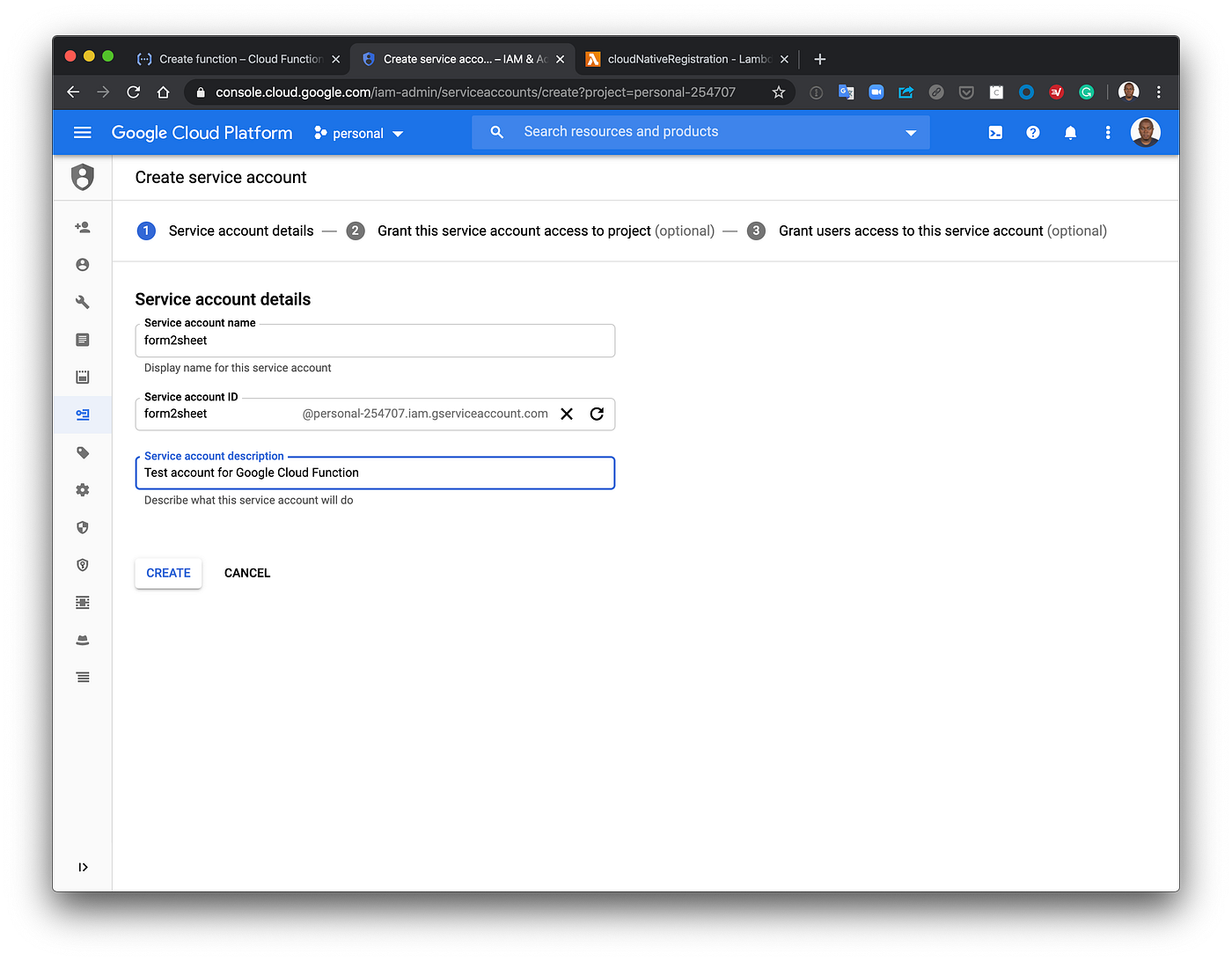The width and height of the screenshot is (1232, 961).
Task: Regenerate the service account ID with refresh icon
Action: (597, 414)
